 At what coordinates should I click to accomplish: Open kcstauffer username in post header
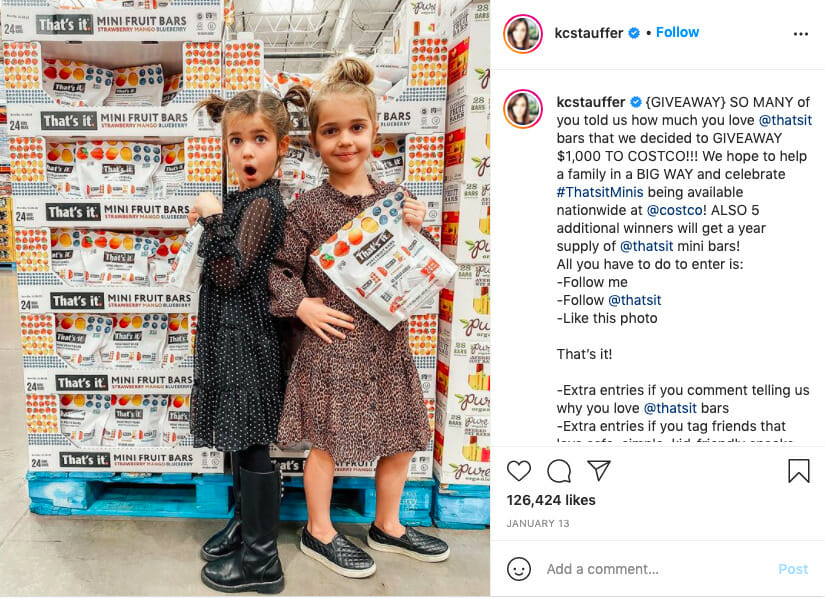coord(589,33)
